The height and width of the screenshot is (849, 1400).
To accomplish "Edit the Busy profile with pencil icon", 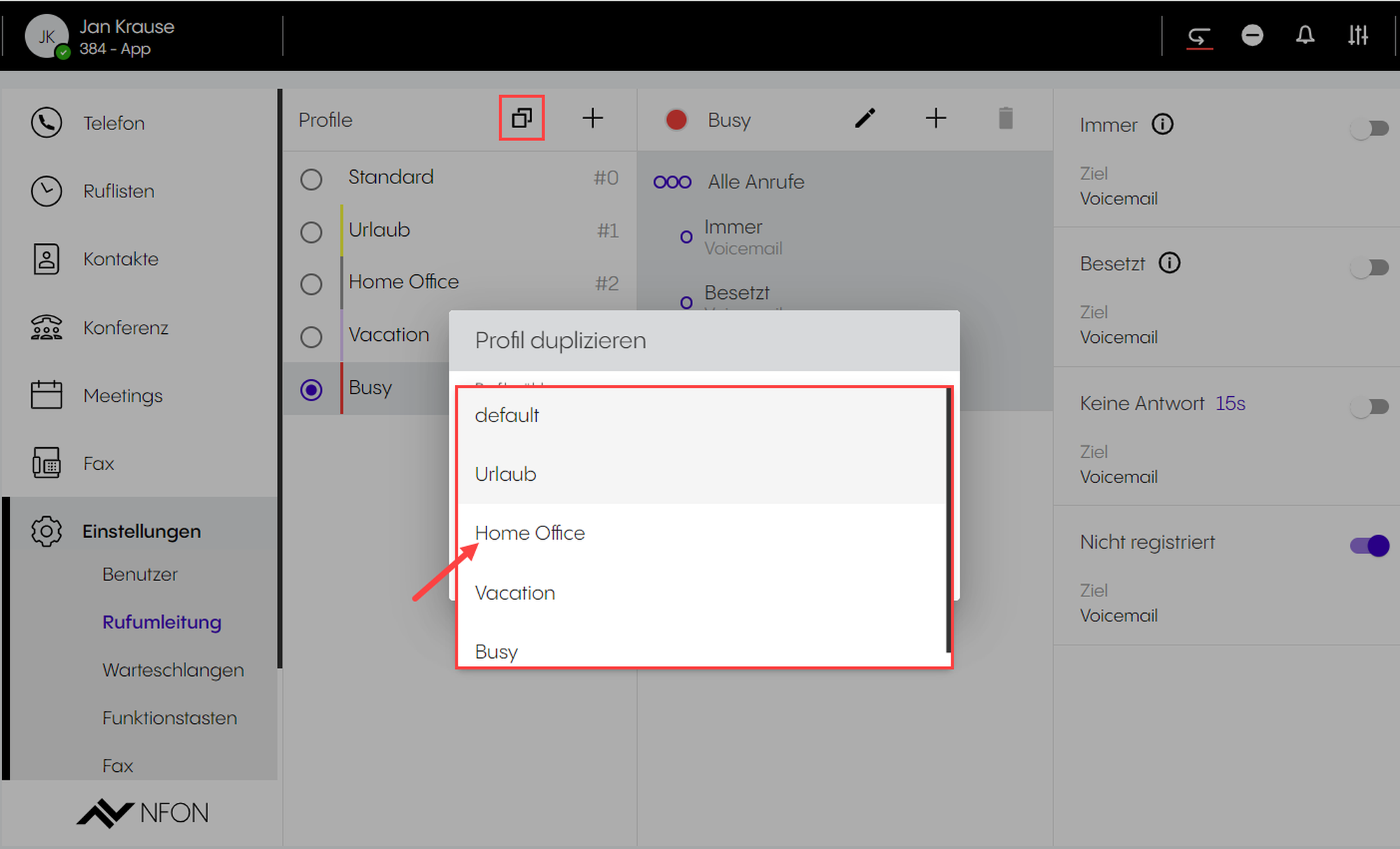I will point(864,118).
